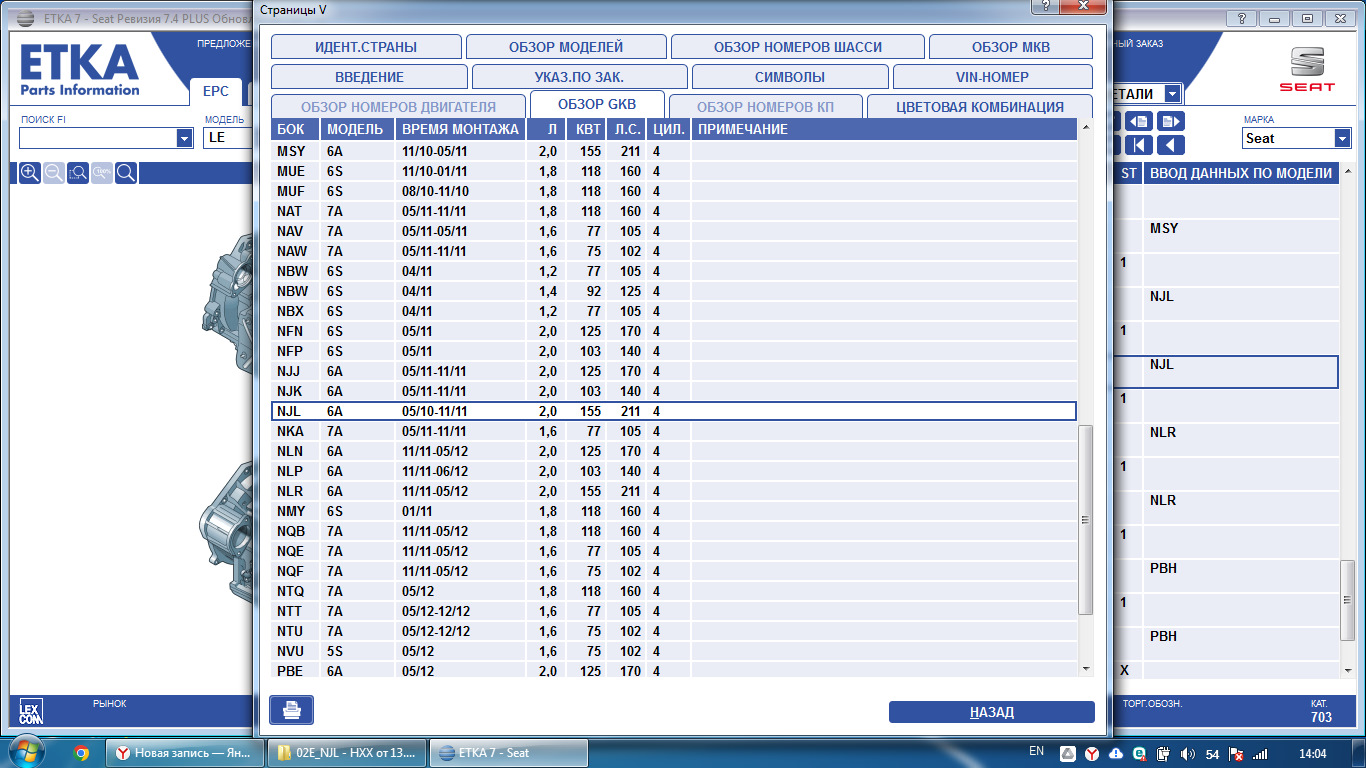Click the ВРЕМЯ МОНТАЖА column header
Screen dimensions: 1366x768
[x=460, y=129]
